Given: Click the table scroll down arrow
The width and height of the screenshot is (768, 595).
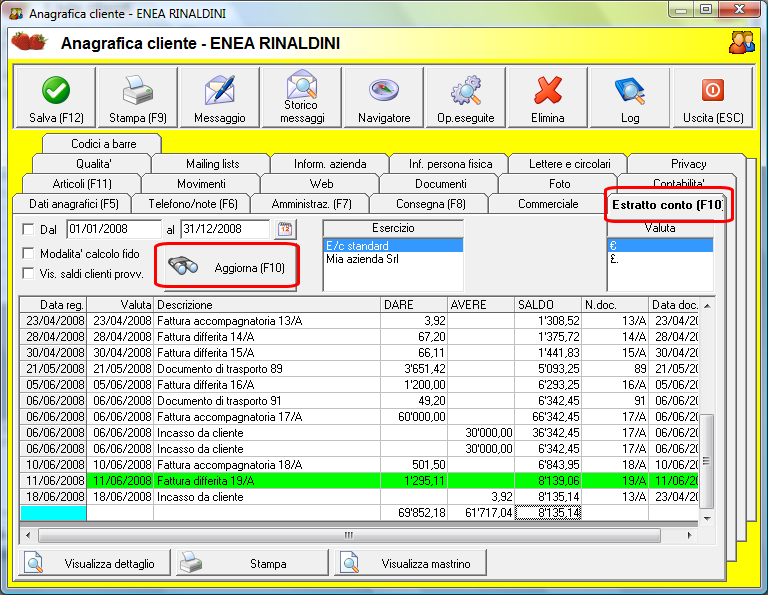Looking at the screenshot, I should coord(707,518).
